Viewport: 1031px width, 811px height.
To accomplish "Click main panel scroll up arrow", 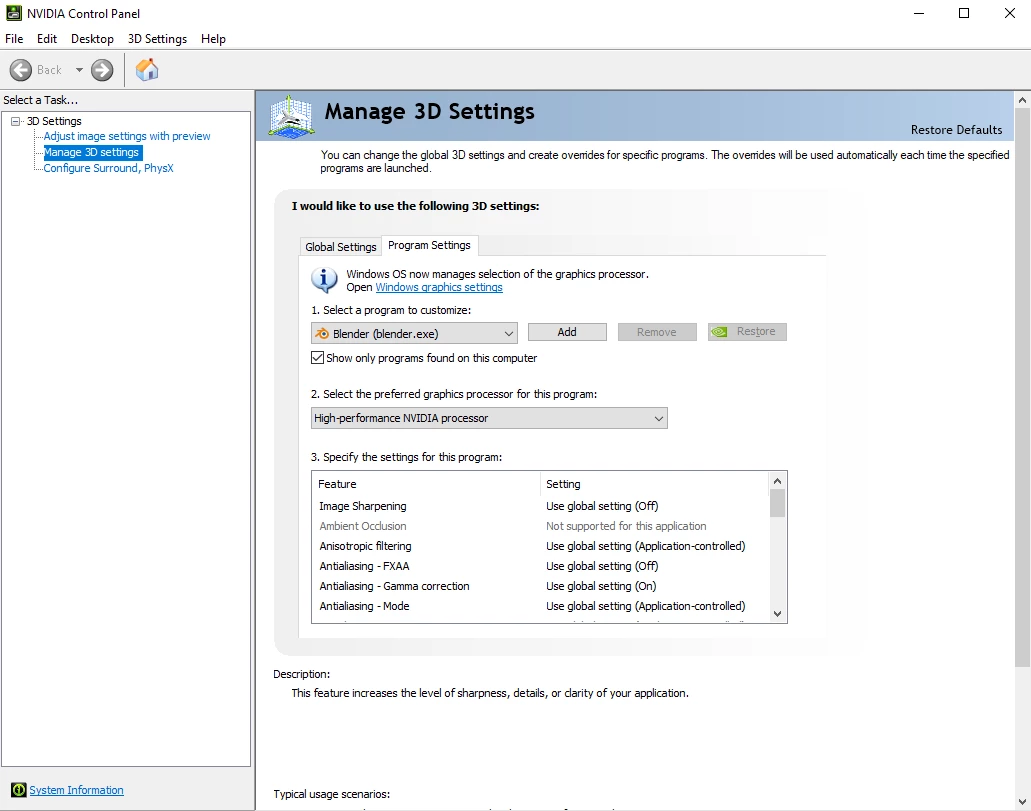I will pyautogui.click(x=1022, y=100).
